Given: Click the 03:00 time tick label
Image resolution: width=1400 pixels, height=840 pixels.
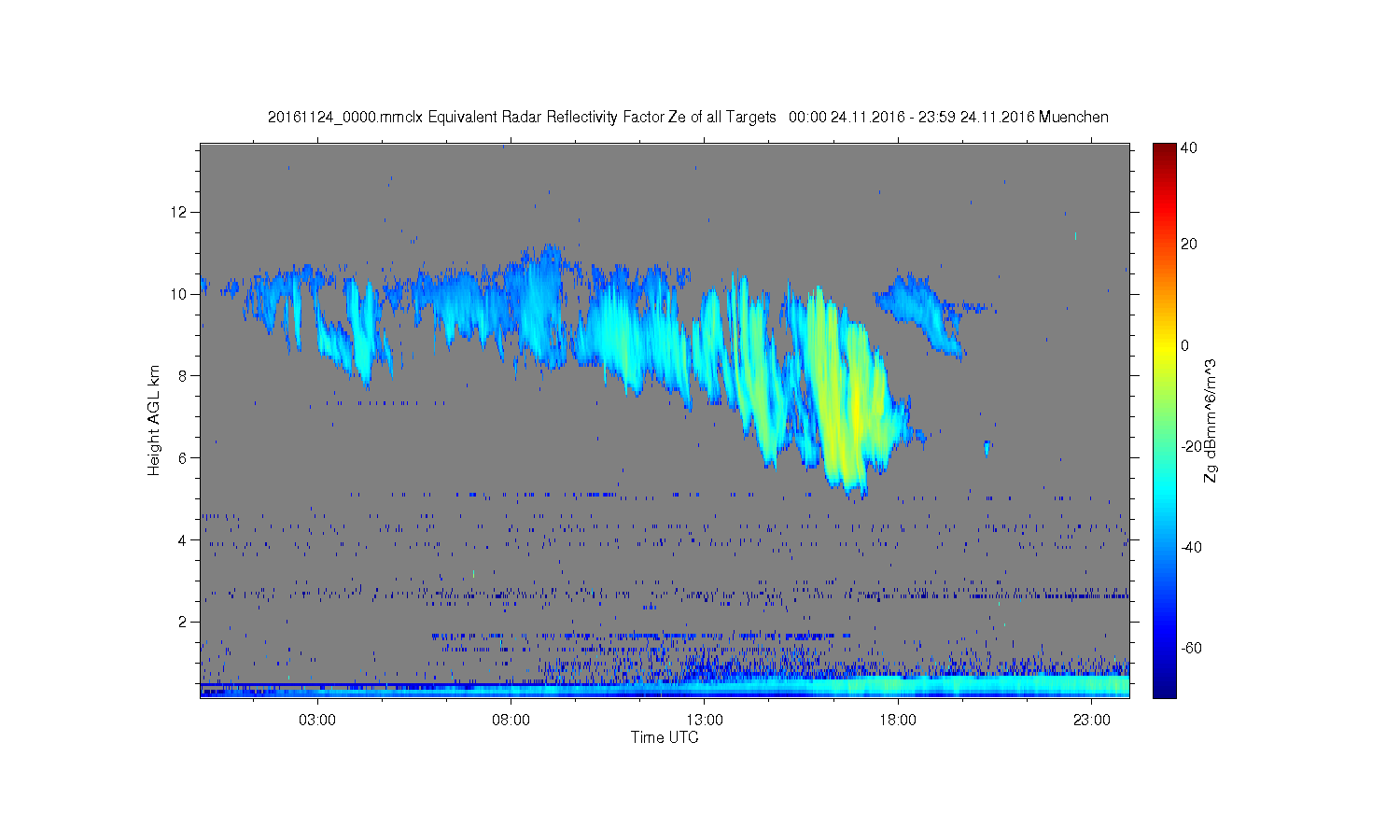Looking at the screenshot, I should pyautogui.click(x=317, y=721).
